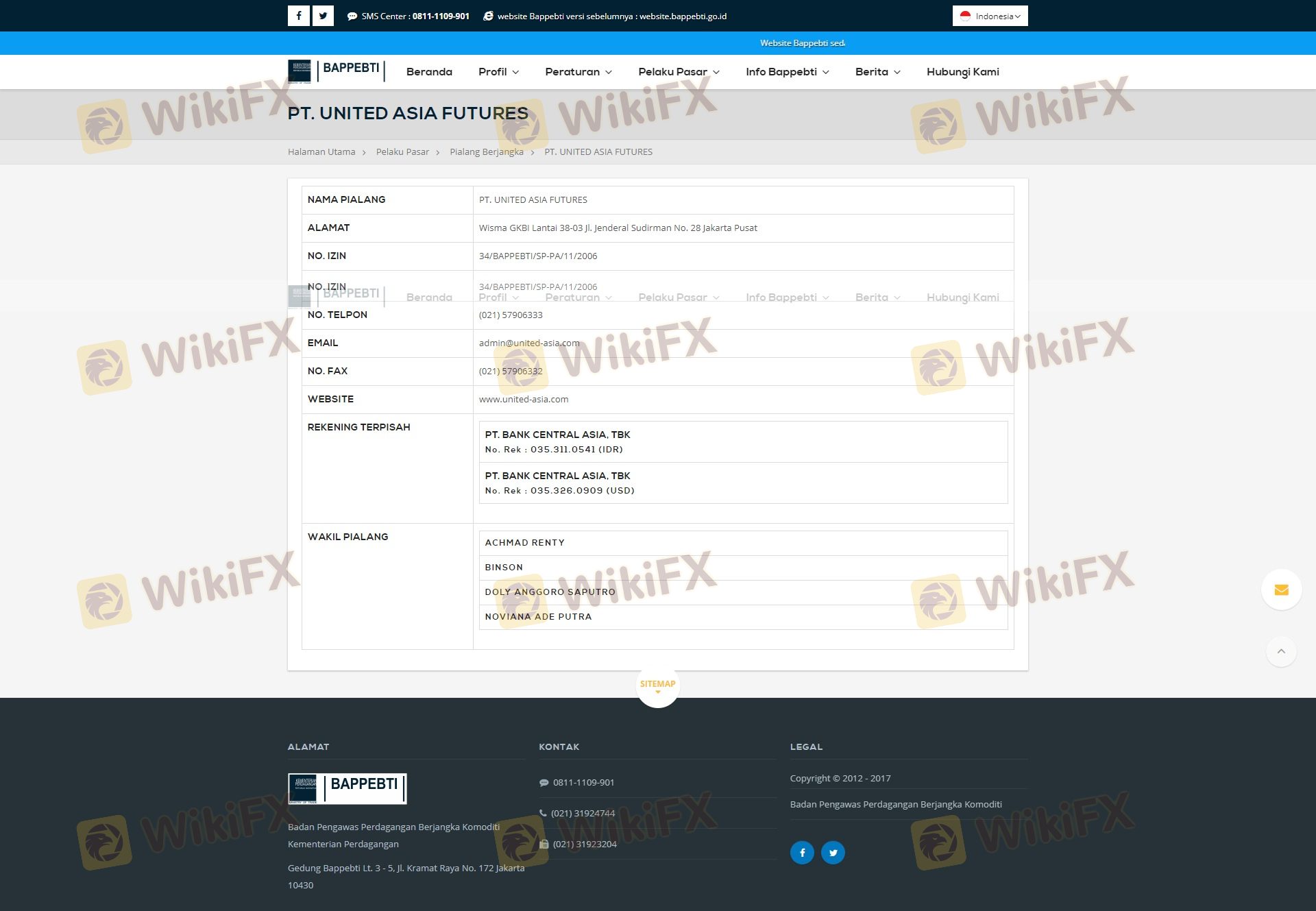1316x911 pixels.
Task: Expand the Pelaku Pasar menu
Action: (679, 72)
